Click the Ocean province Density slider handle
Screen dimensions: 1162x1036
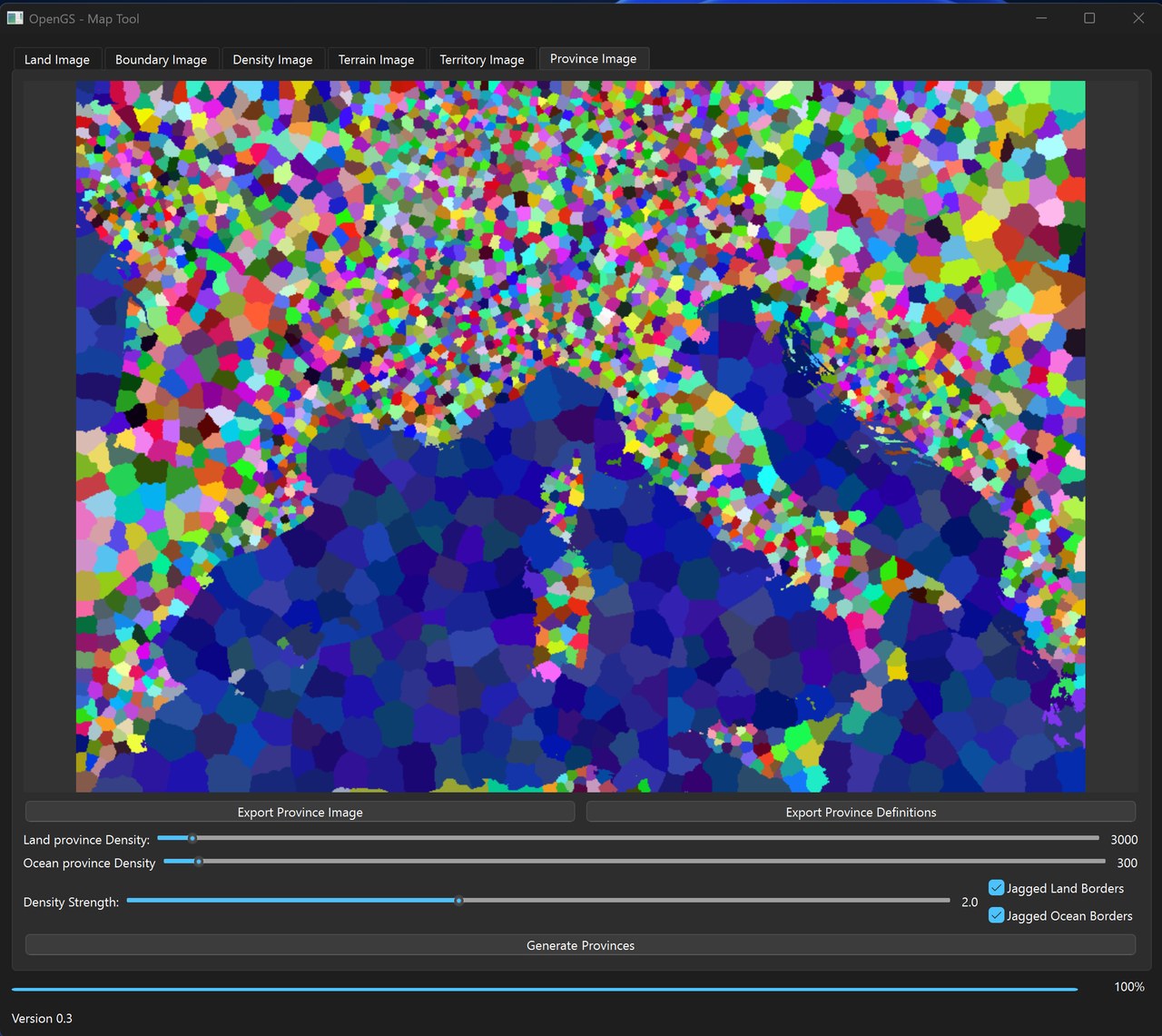coord(197,862)
